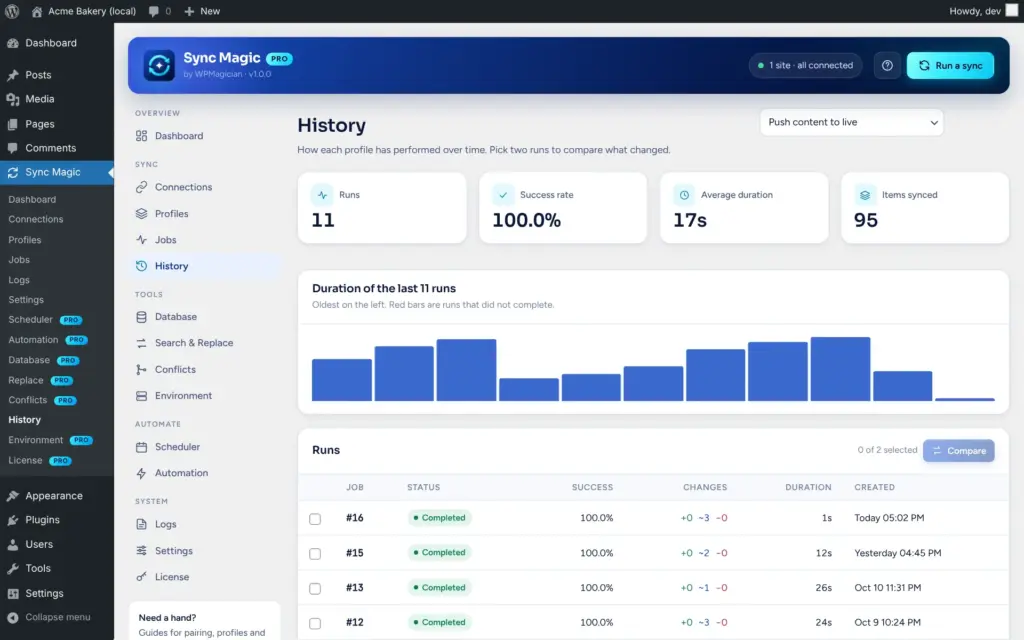Open License PRO in WordPress submenu
This screenshot has height=640, width=1024.
tap(39, 460)
